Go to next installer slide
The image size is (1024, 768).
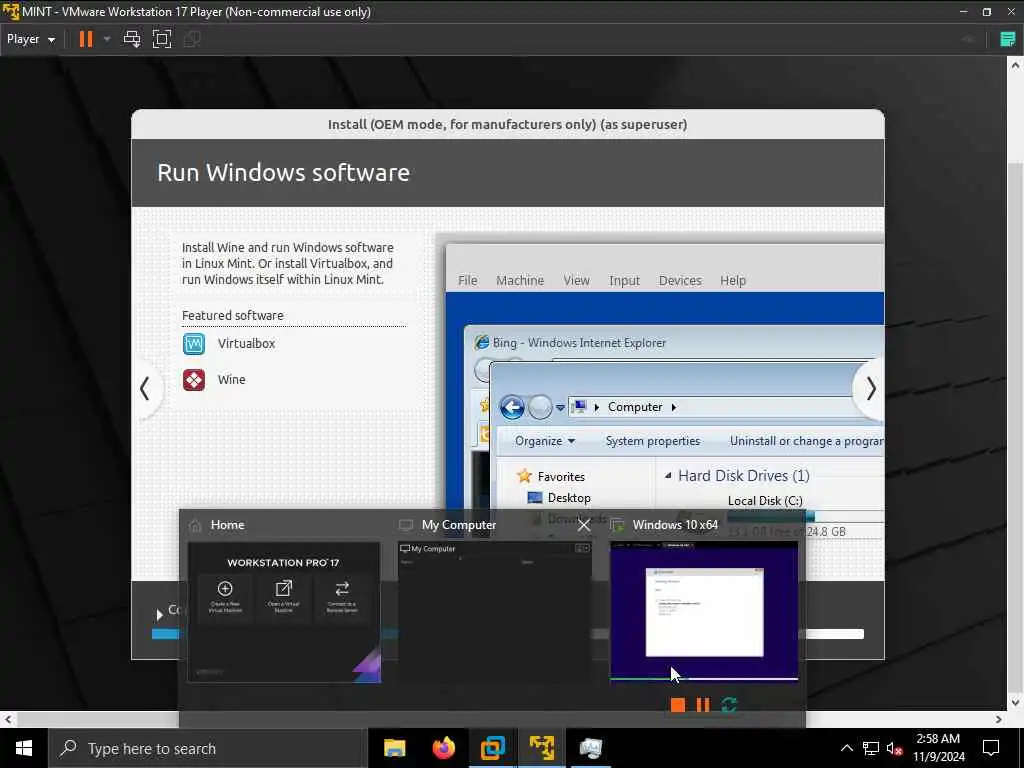[x=870, y=389]
